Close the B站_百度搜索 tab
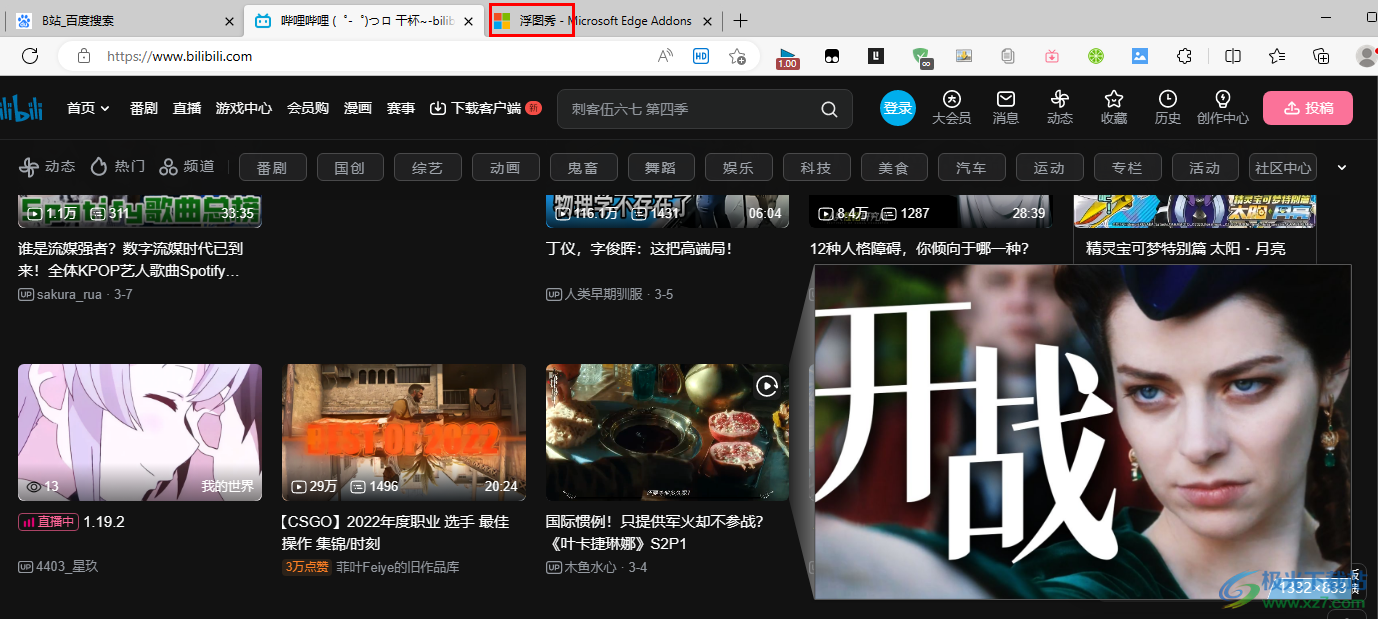Image resolution: width=1378 pixels, height=619 pixels. pos(229,21)
